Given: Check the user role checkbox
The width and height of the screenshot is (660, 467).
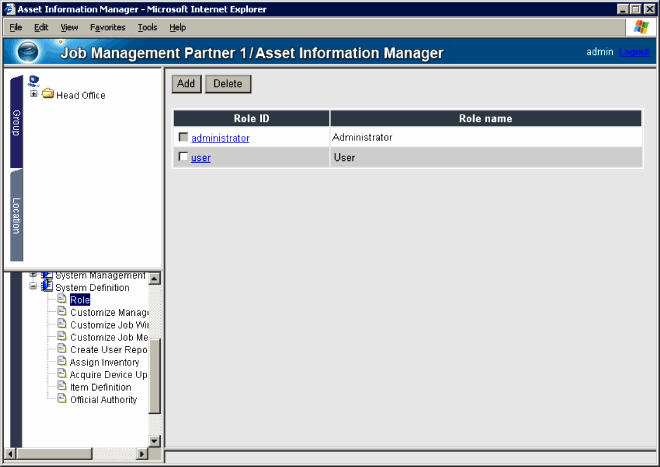Looking at the screenshot, I should pos(183,157).
